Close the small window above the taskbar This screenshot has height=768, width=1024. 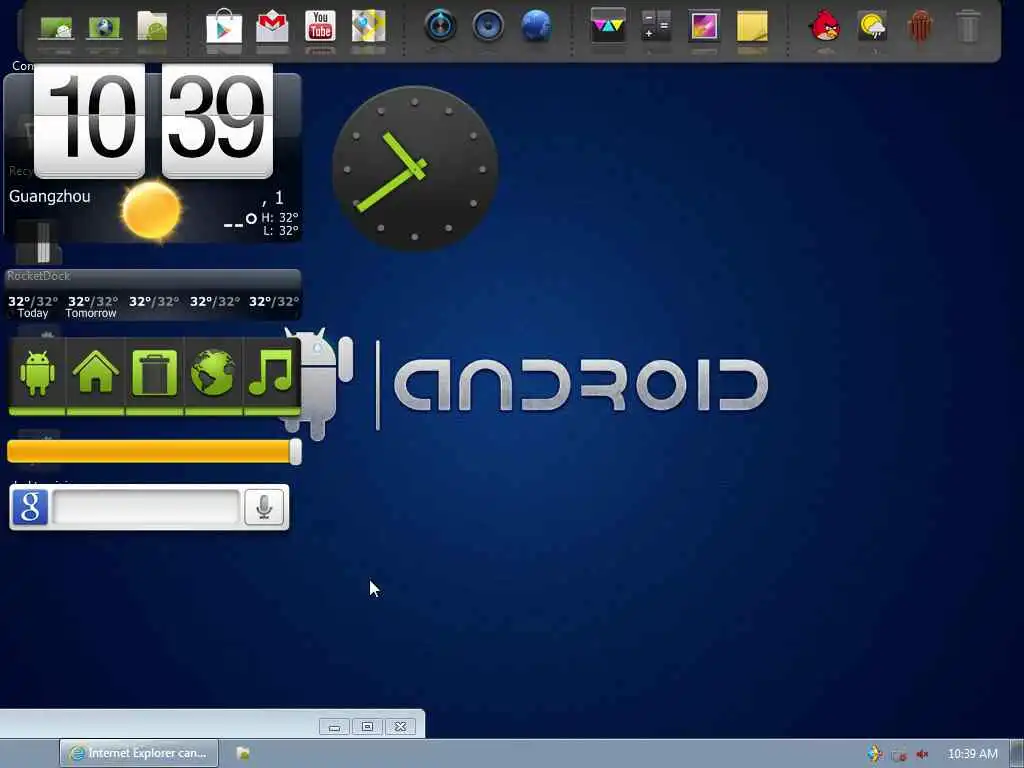400,727
